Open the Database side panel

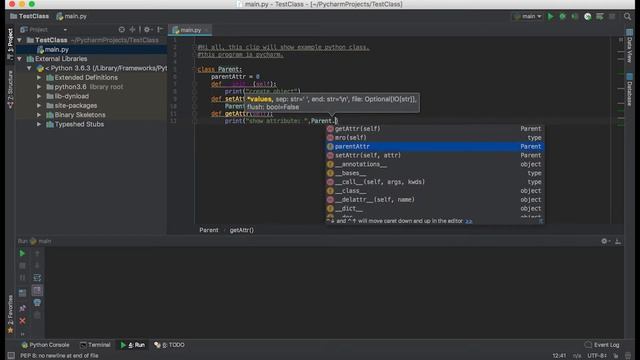pos(629,89)
